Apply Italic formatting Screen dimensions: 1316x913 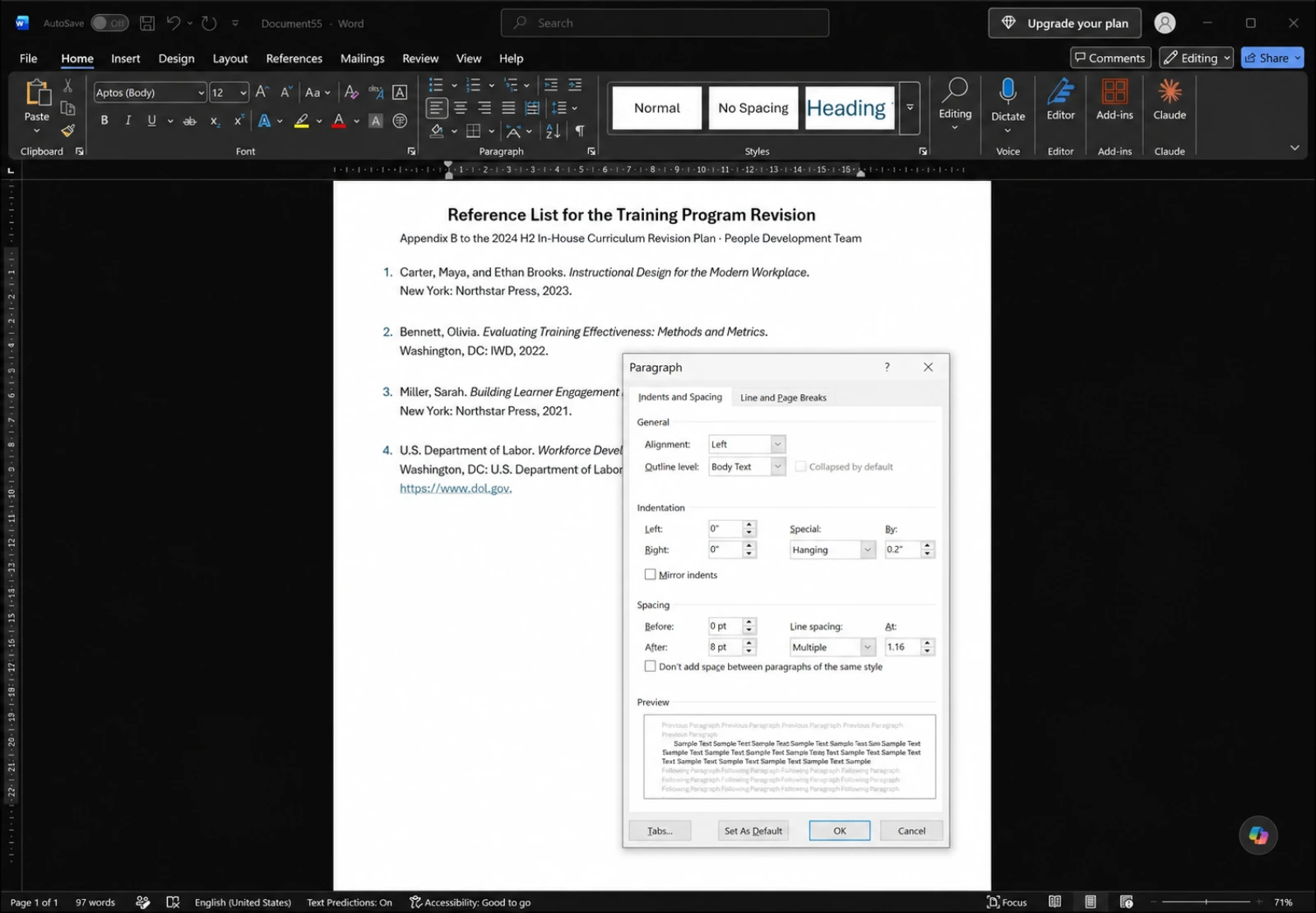point(127,120)
